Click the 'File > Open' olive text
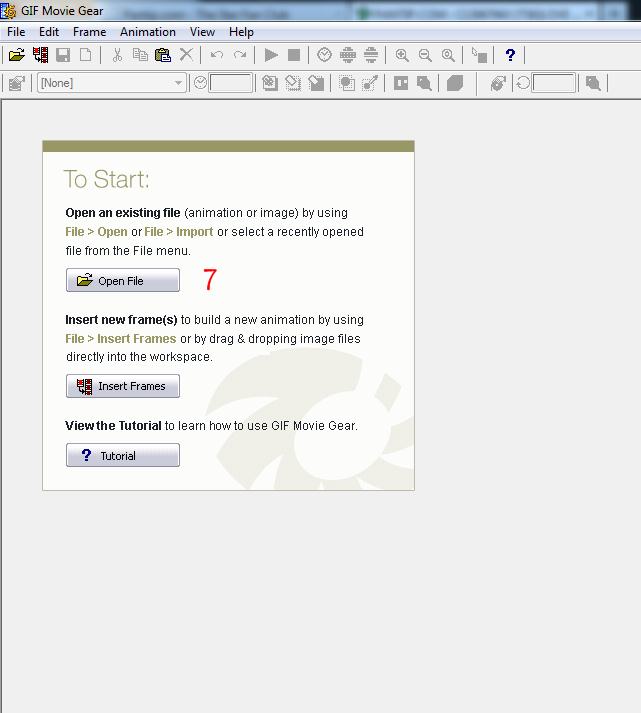The height and width of the screenshot is (713, 641). pyautogui.click(x=96, y=232)
